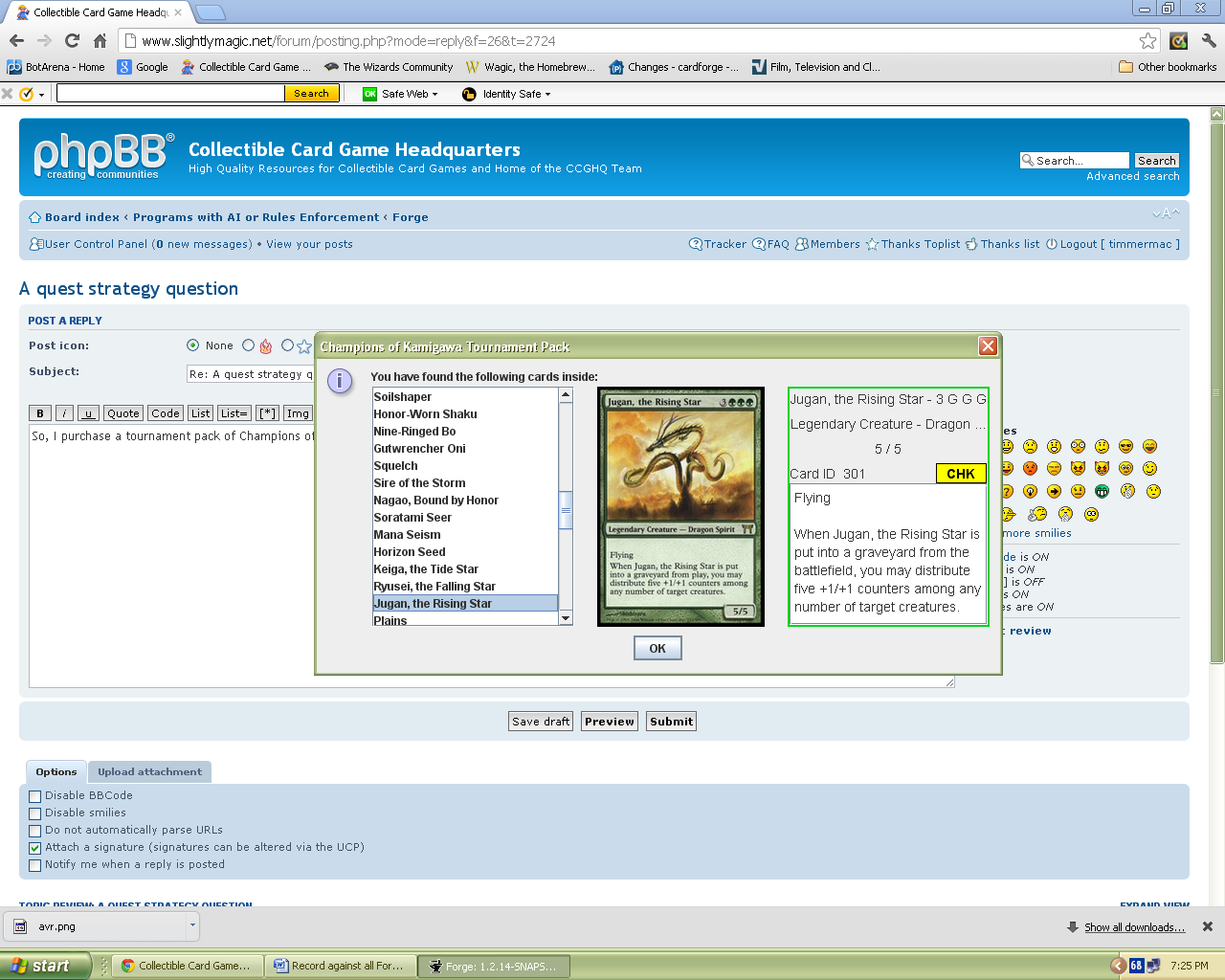This screenshot has width=1225, height=980.
Task: Insert the sad frowning smiley
Action: tap(1030, 446)
